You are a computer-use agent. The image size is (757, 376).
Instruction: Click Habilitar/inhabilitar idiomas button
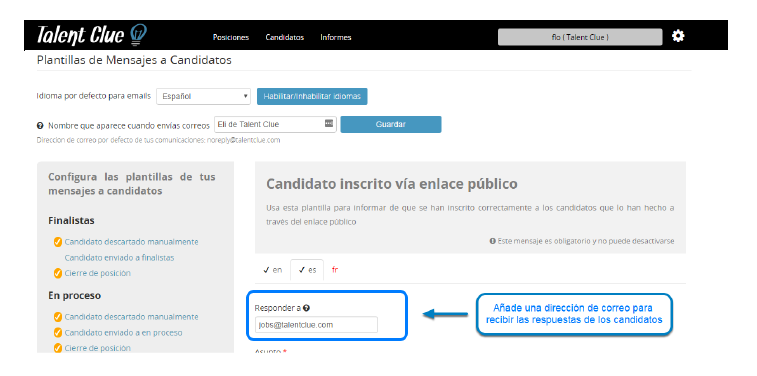[312, 96]
